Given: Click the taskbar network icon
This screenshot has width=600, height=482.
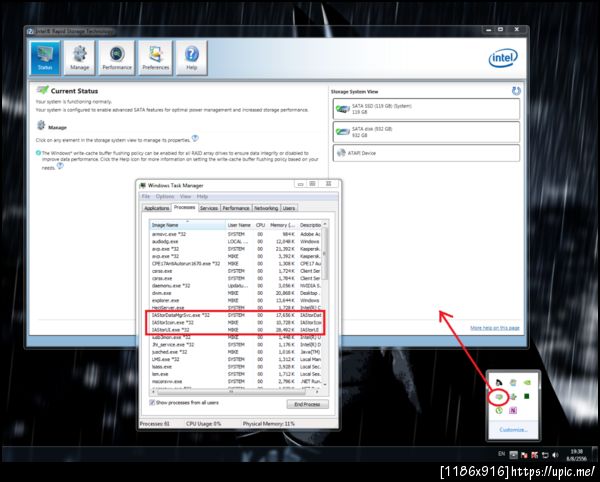Looking at the screenshot, I should coord(545,455).
